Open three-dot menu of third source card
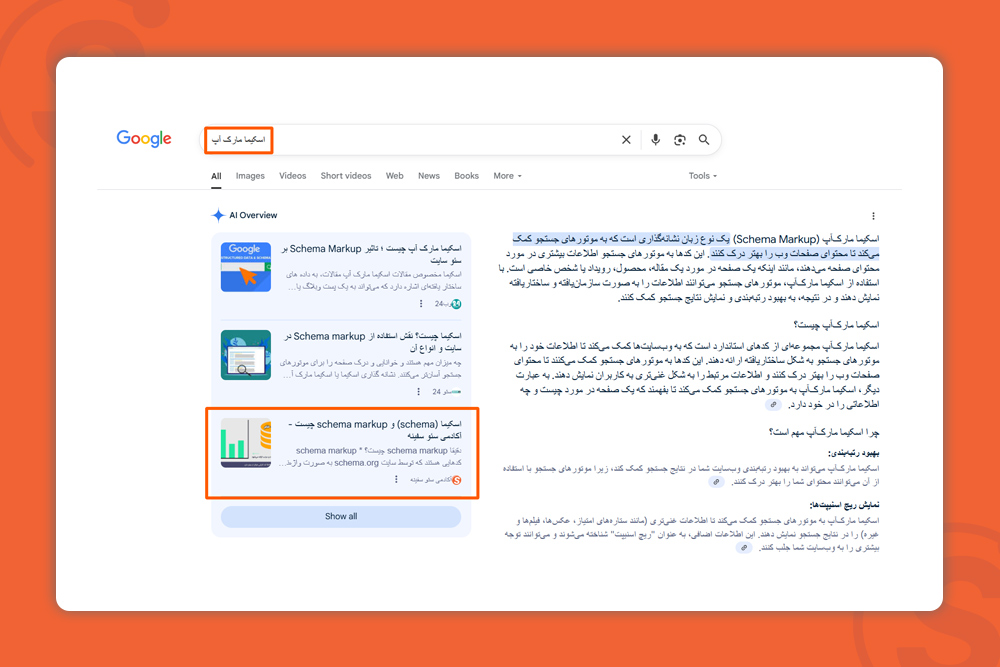Image resolution: width=1000 pixels, height=667 pixels. [396, 480]
